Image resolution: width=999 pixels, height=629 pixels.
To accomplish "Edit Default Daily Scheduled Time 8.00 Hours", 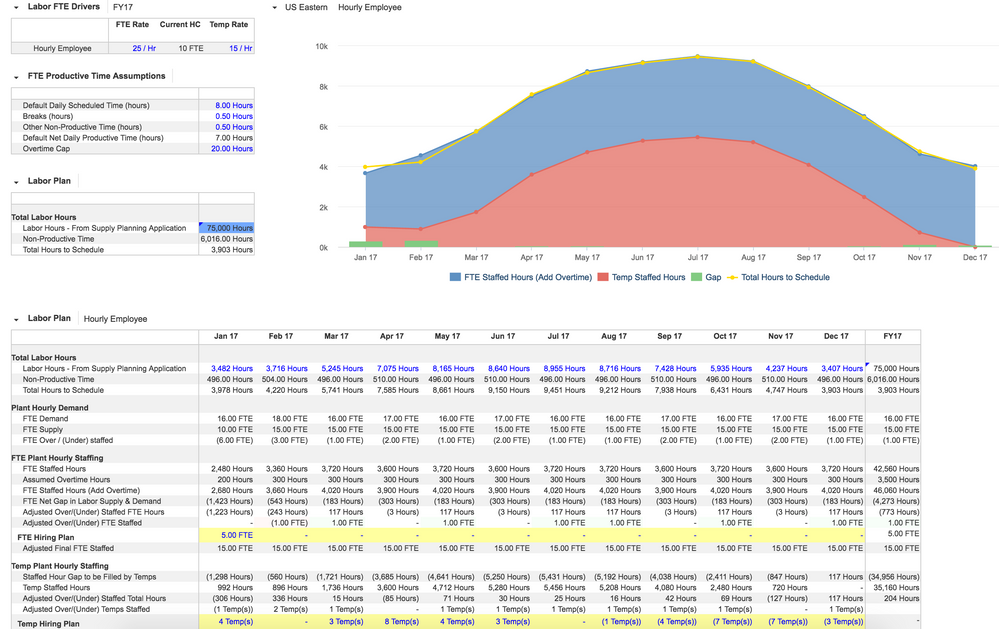I will click(234, 106).
